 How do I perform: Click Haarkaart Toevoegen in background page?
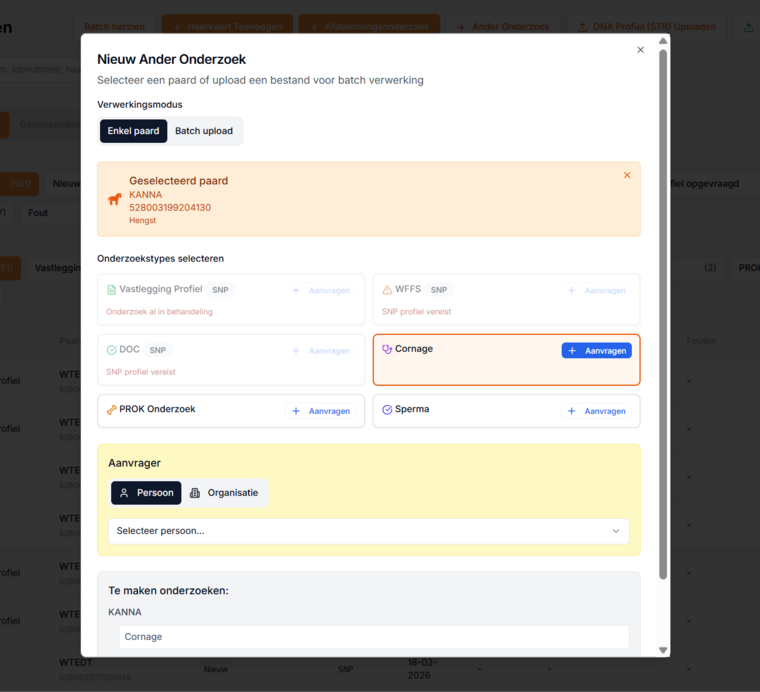(x=227, y=27)
